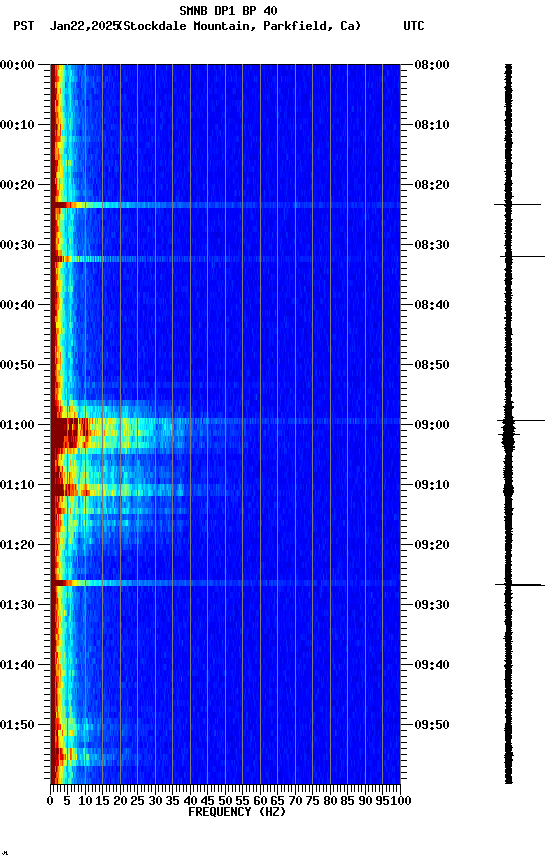Click the station title SMNB DP1 BP 40
Viewport: 552px width, 864px height.
pos(228,10)
